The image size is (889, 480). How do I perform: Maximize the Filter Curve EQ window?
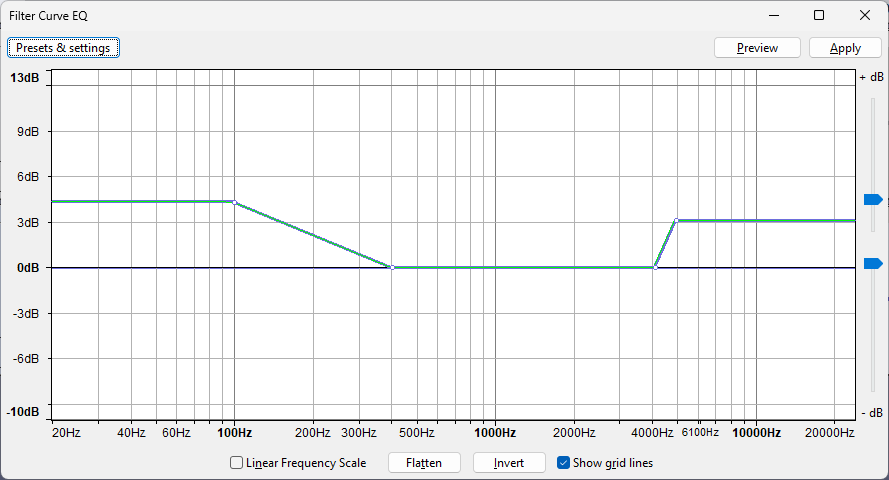pyautogui.click(x=819, y=15)
